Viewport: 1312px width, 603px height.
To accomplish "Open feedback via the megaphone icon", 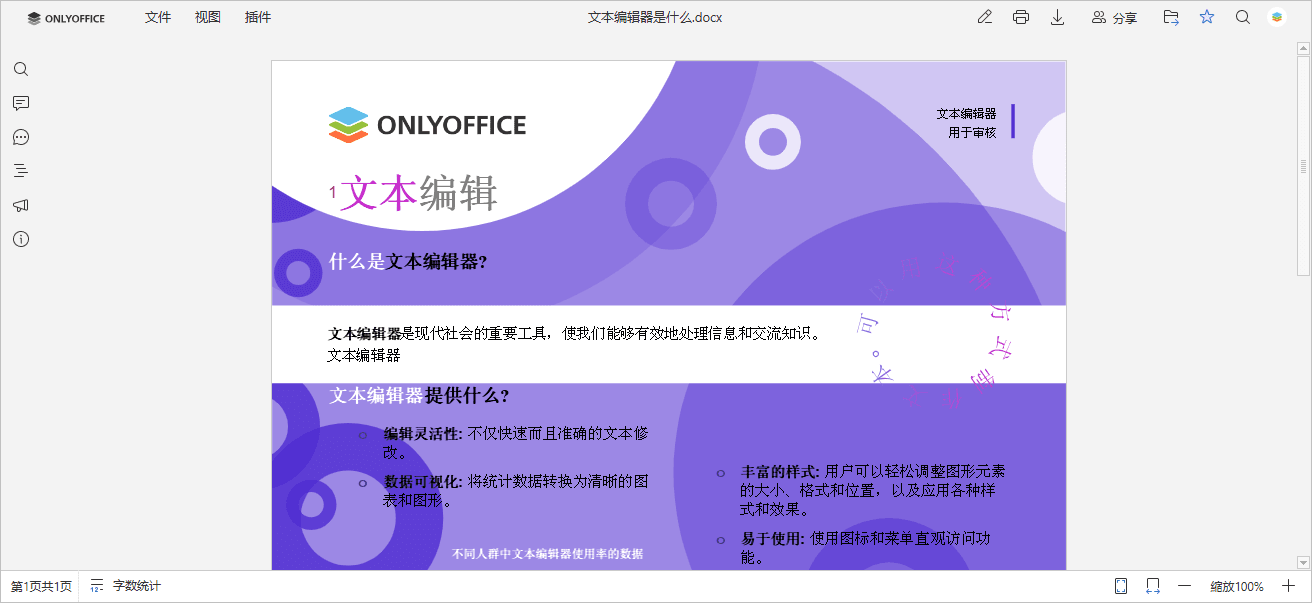I will (x=20, y=205).
